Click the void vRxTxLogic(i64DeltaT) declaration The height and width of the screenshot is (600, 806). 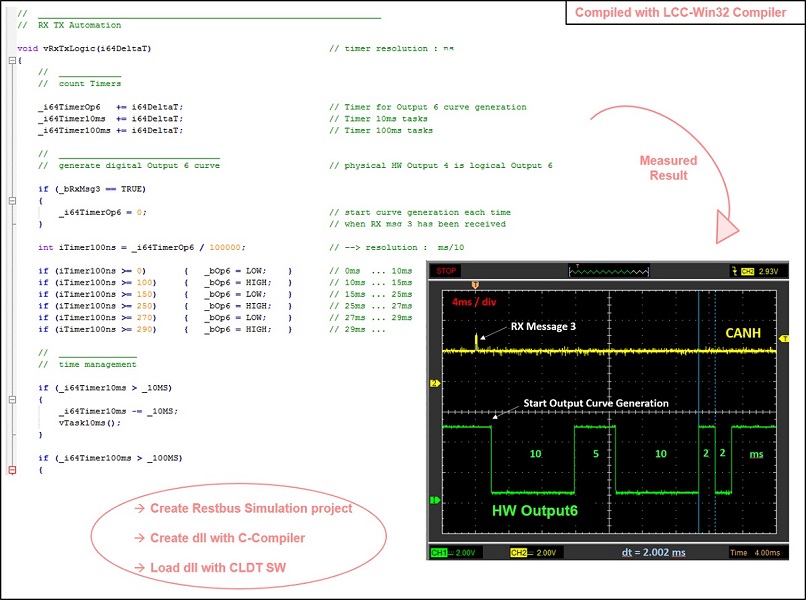click(84, 48)
